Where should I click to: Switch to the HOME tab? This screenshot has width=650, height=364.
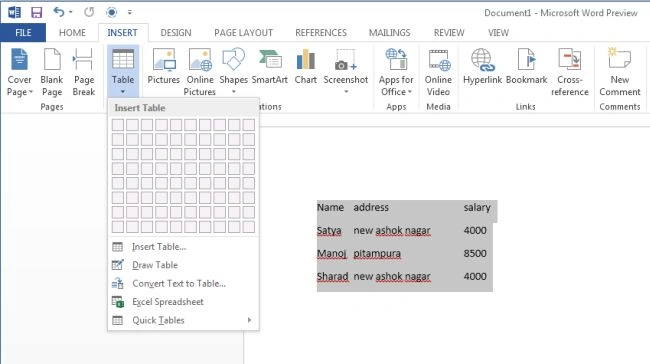point(72,33)
